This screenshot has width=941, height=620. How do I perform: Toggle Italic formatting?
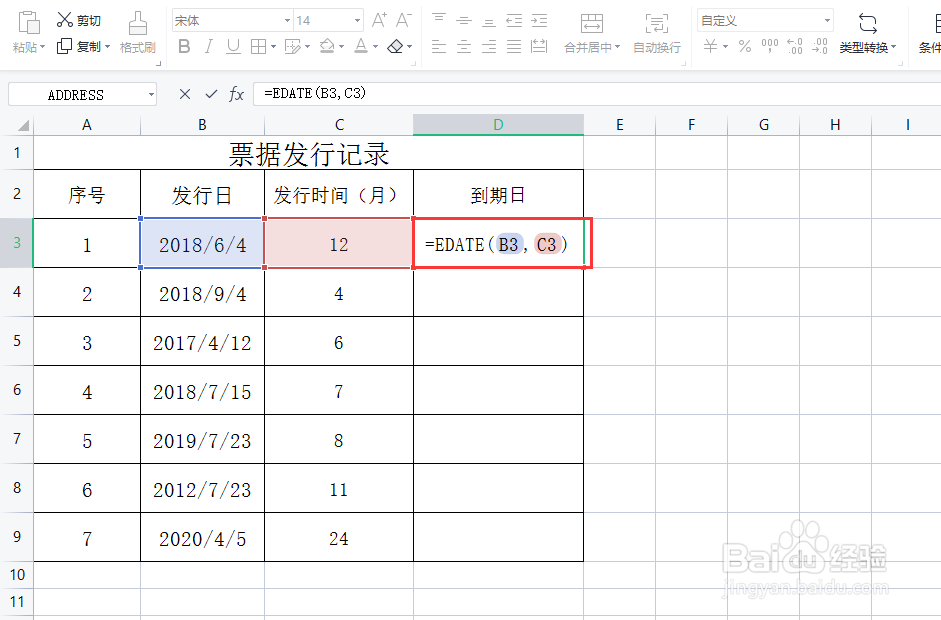[x=208, y=46]
